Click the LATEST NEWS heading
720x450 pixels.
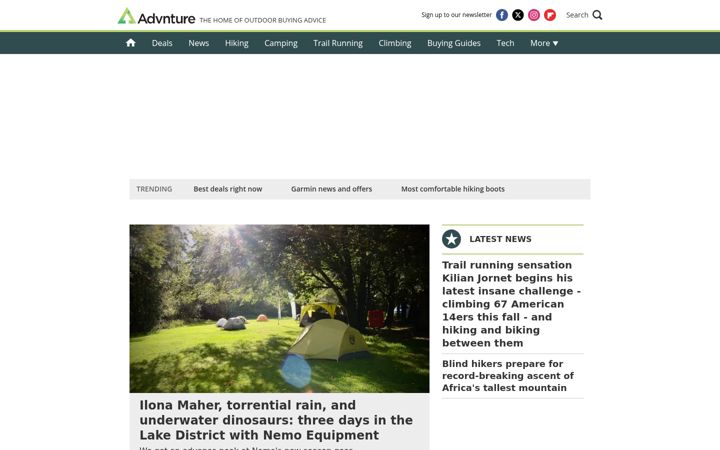click(x=500, y=239)
